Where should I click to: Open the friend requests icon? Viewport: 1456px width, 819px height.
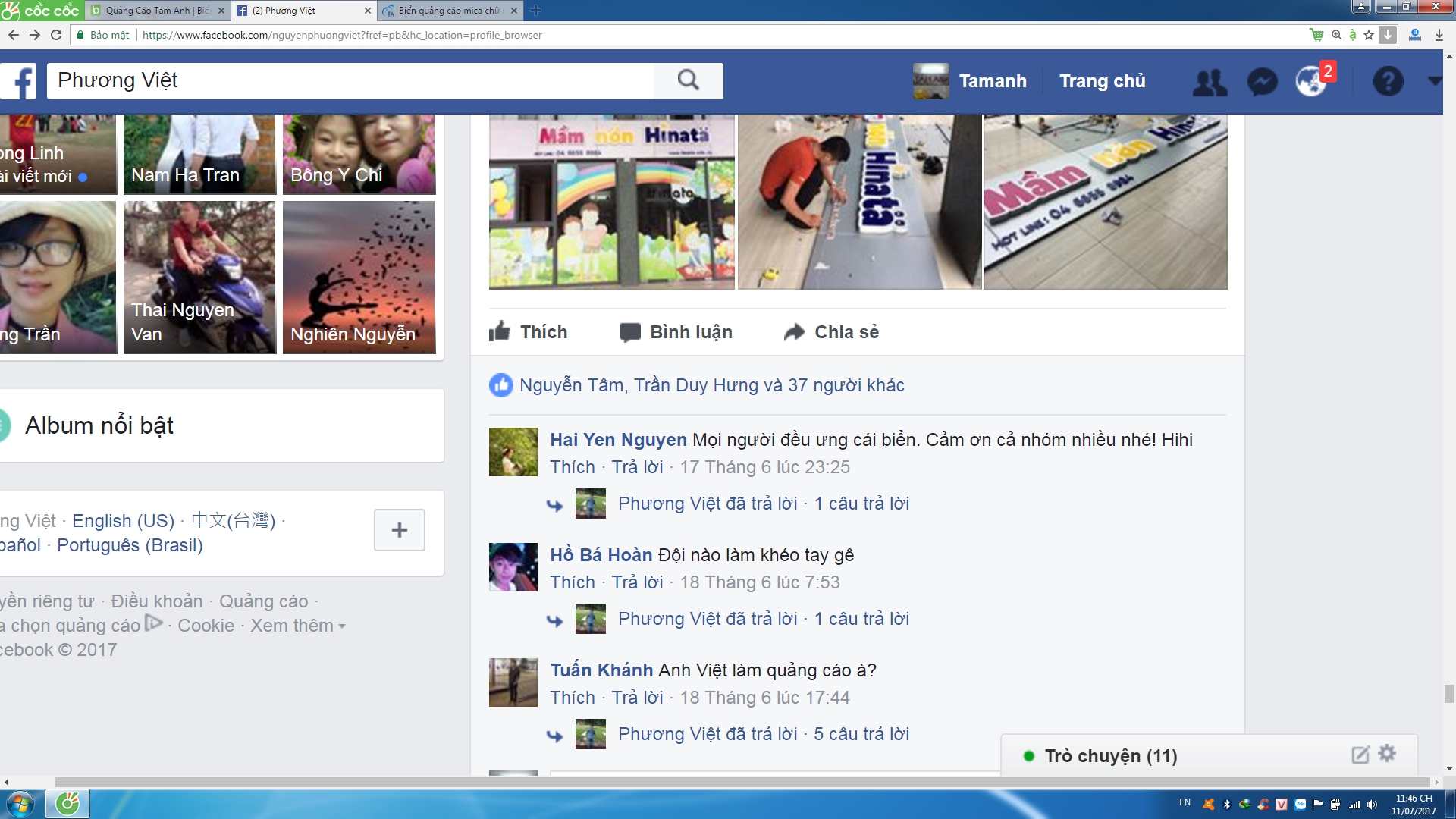tap(1210, 82)
